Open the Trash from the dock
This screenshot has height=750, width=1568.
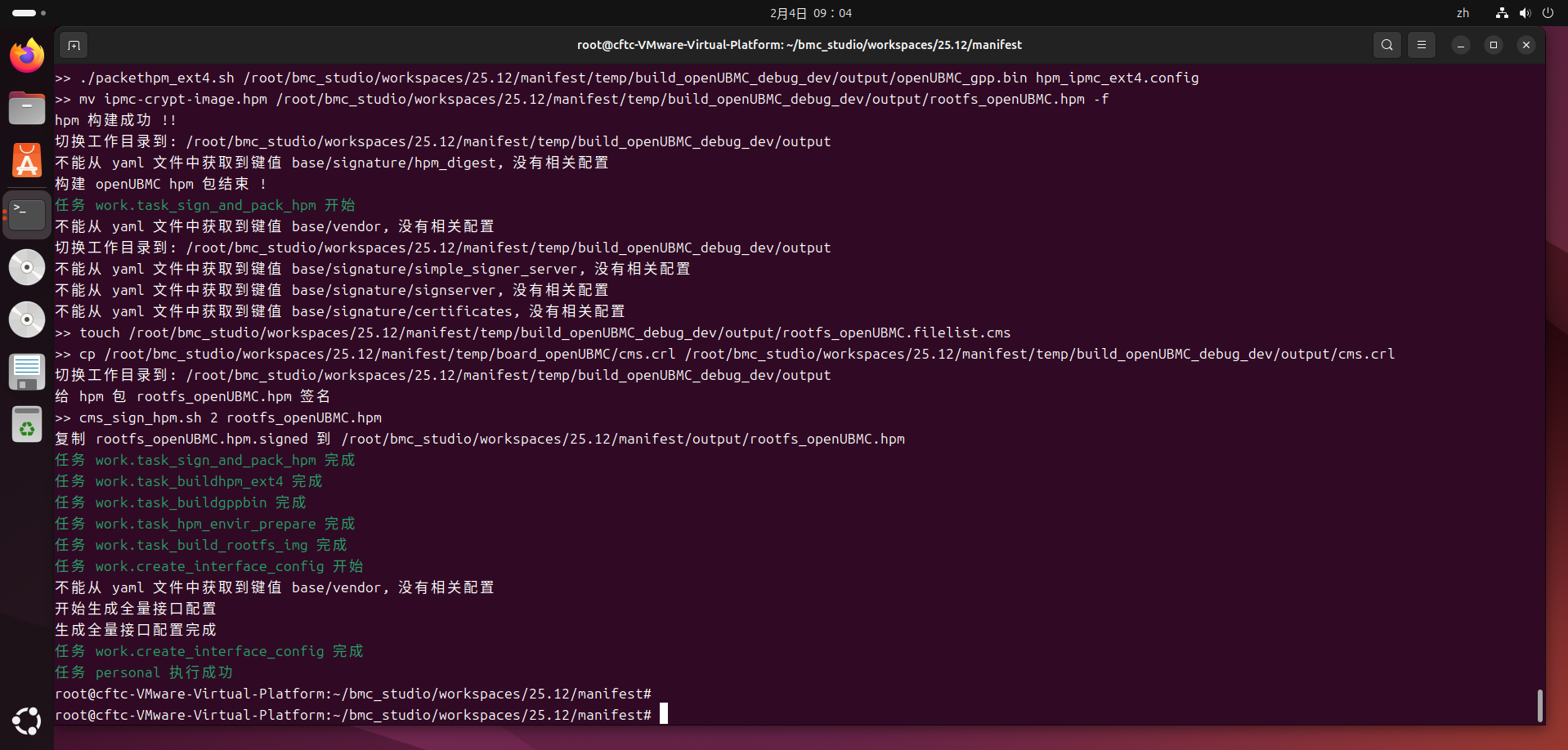tap(27, 425)
